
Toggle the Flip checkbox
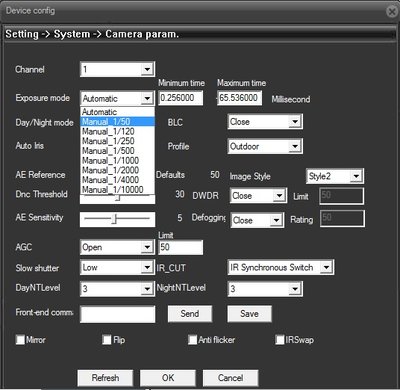(x=107, y=340)
